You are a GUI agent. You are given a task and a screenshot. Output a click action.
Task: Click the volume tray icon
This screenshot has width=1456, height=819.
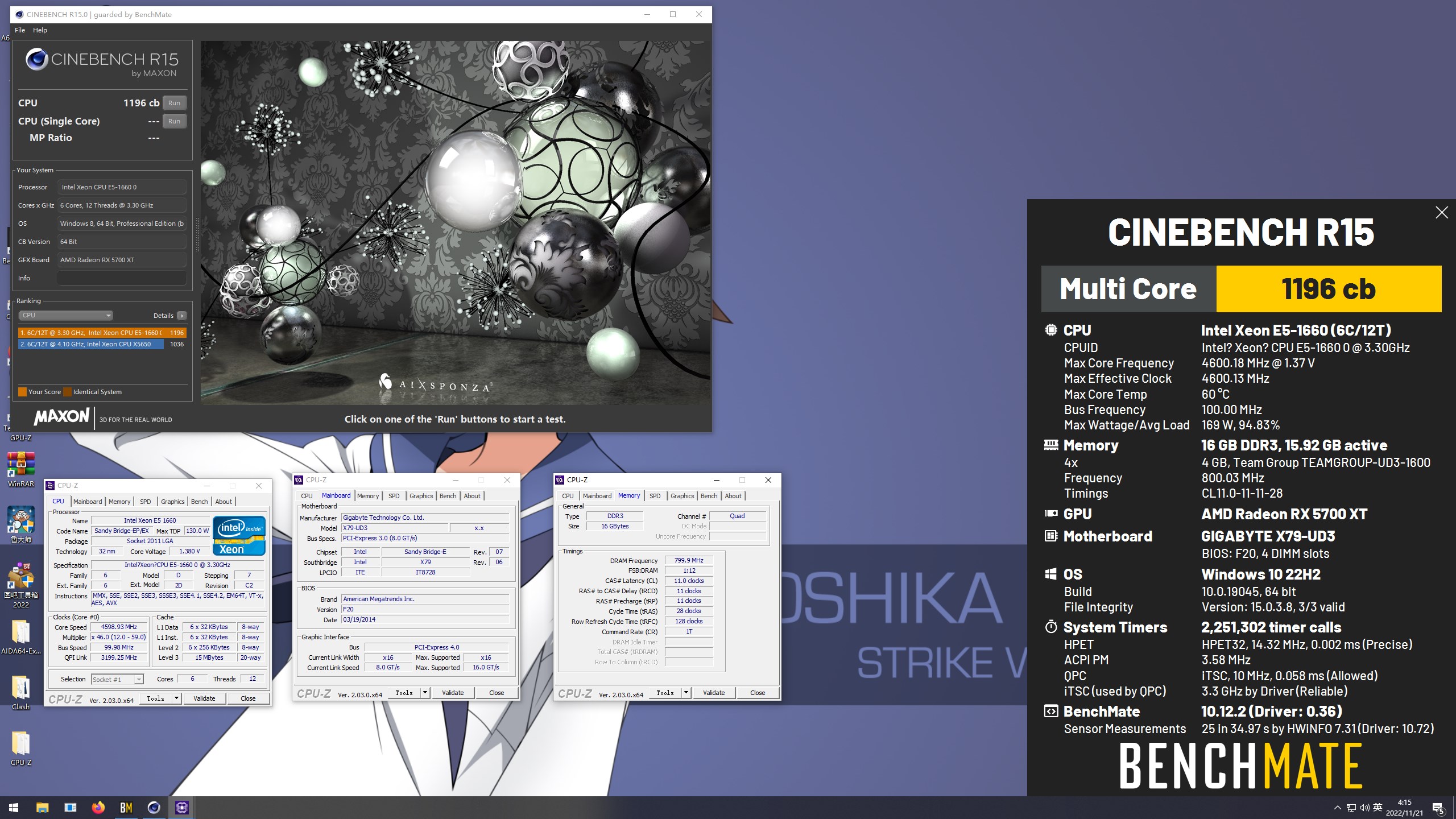1365,808
